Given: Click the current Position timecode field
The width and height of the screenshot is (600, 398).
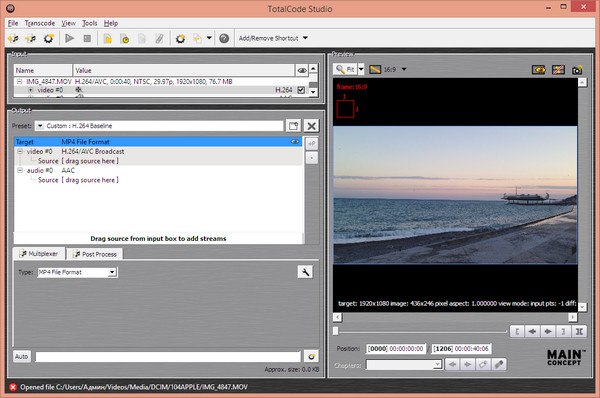Looking at the screenshot, I should pos(396,349).
